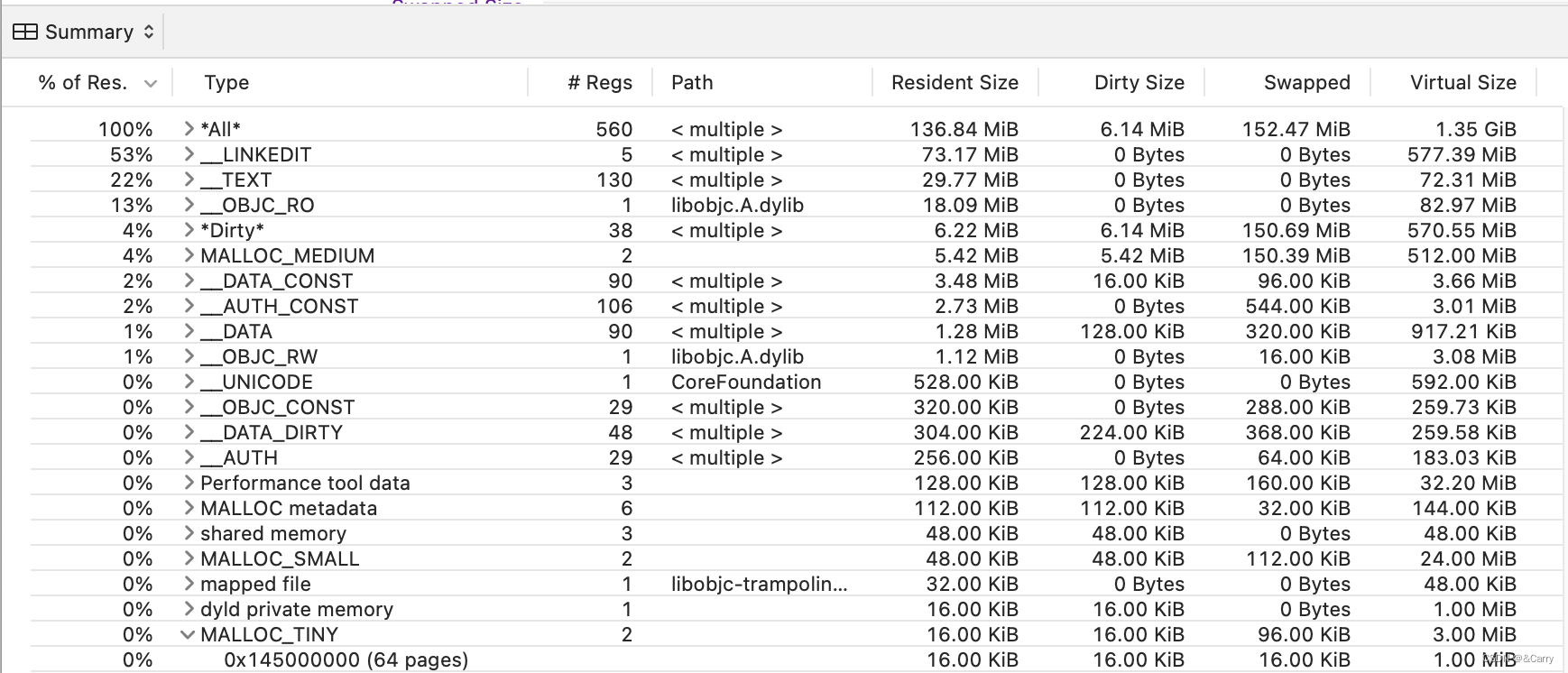The width and height of the screenshot is (1568, 673).
Task: Expand the __DATA_CONST row
Action: point(189,281)
